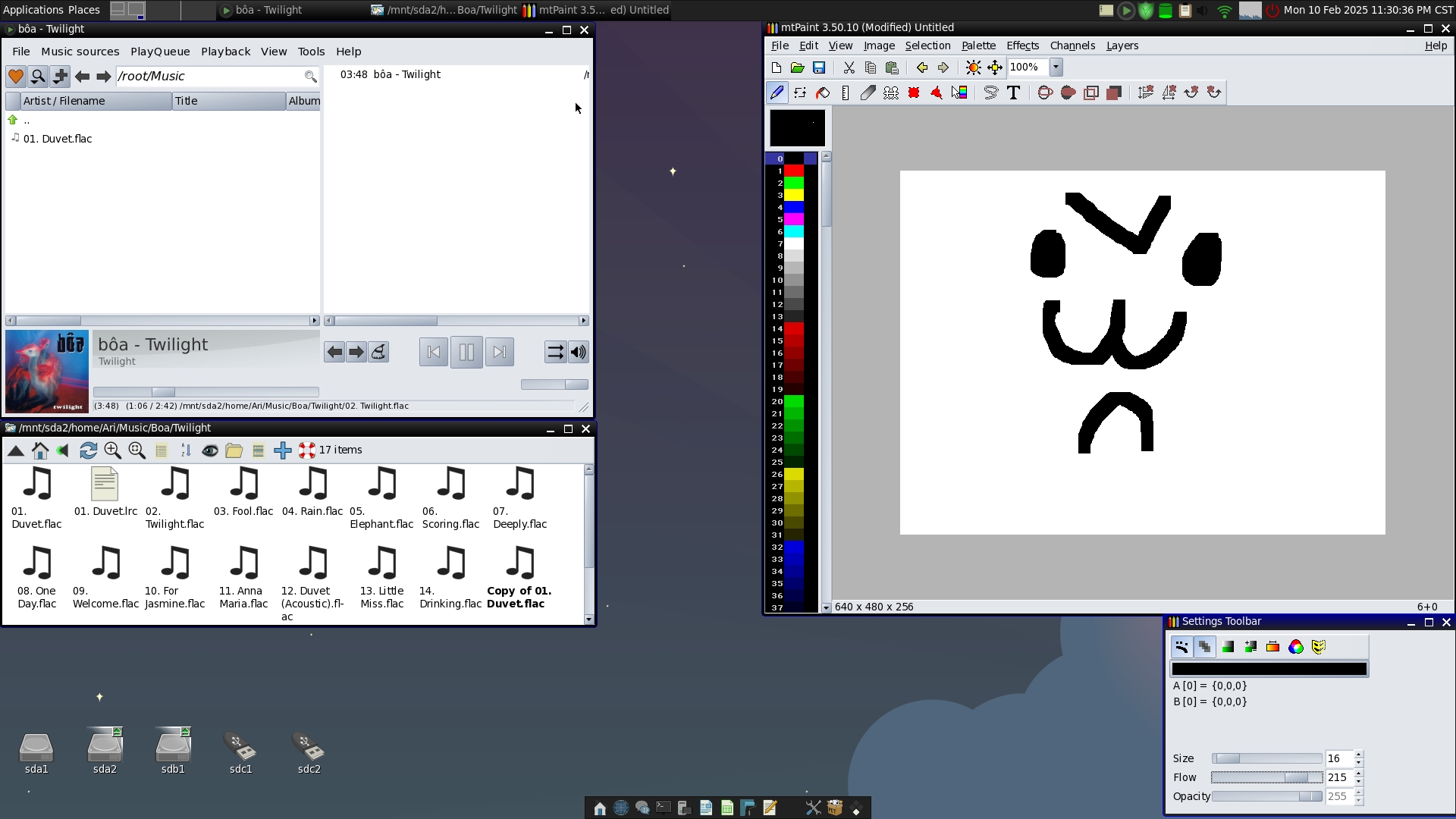Select the Text tool in mtPaint

[x=1013, y=93]
